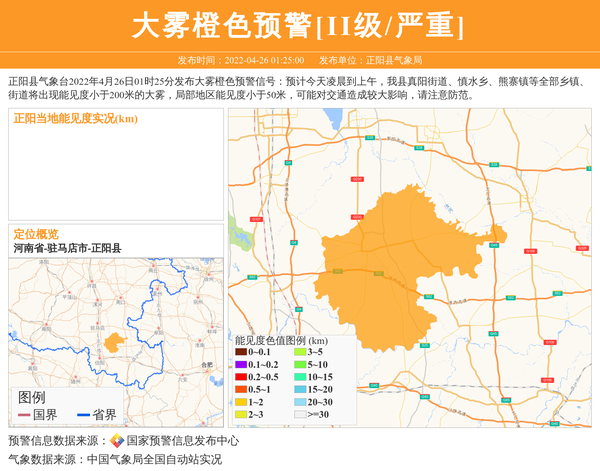This screenshot has width=600, height=471.
Task: Click the red 国界 line symbol in legend
Action: click(x=24, y=415)
